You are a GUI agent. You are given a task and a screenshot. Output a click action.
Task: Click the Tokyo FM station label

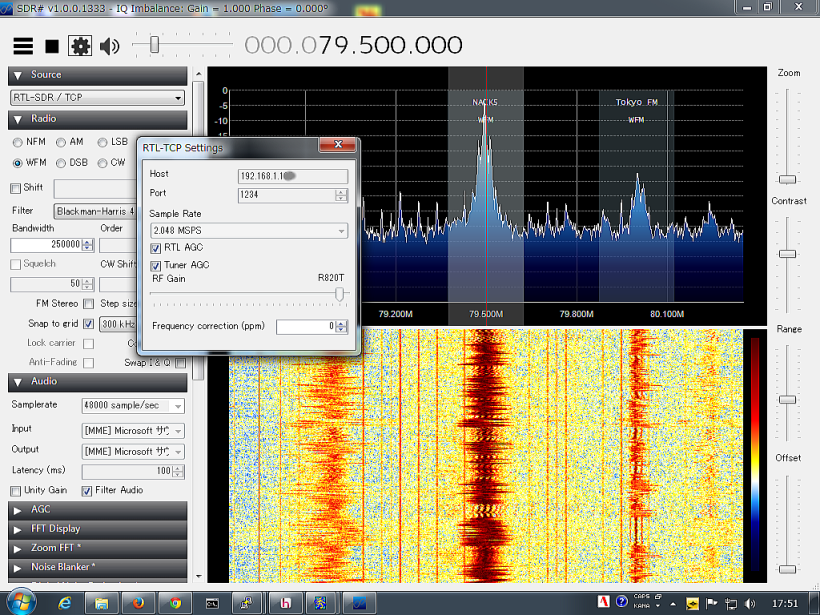pyautogui.click(x=636, y=102)
